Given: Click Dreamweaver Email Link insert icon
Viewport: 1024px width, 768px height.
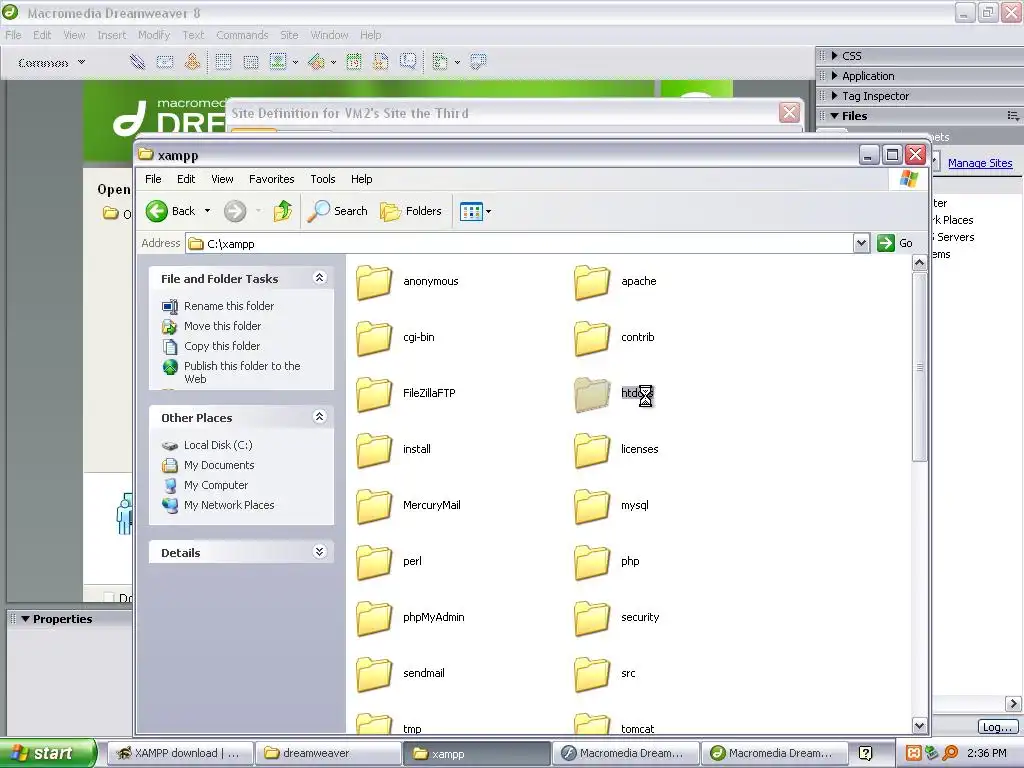Looking at the screenshot, I should click(x=165, y=62).
